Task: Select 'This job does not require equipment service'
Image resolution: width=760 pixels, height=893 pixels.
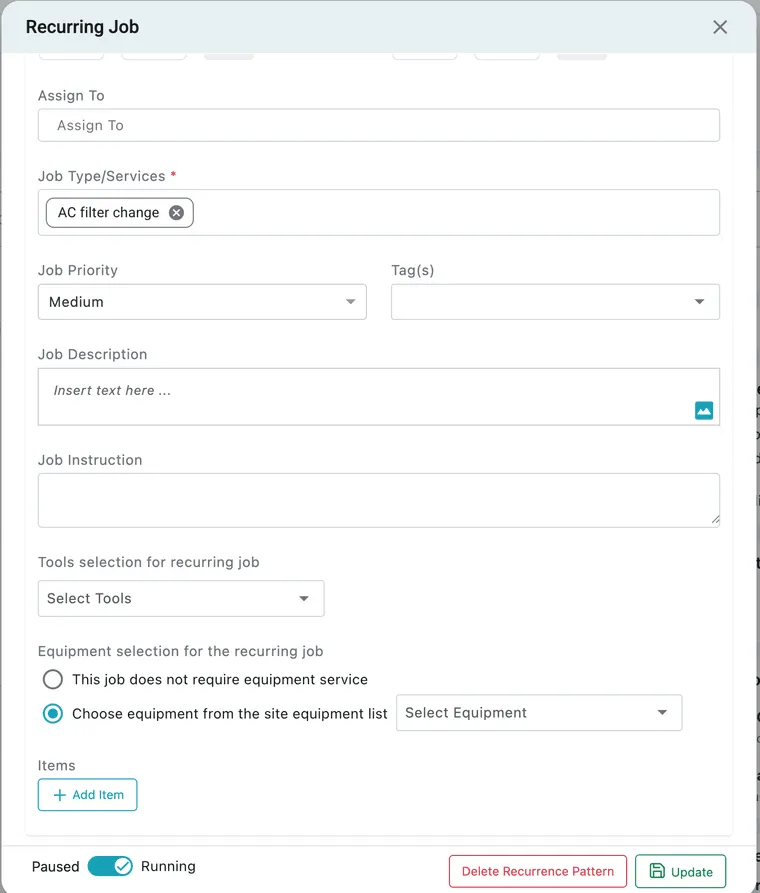Action: pyautogui.click(x=53, y=679)
